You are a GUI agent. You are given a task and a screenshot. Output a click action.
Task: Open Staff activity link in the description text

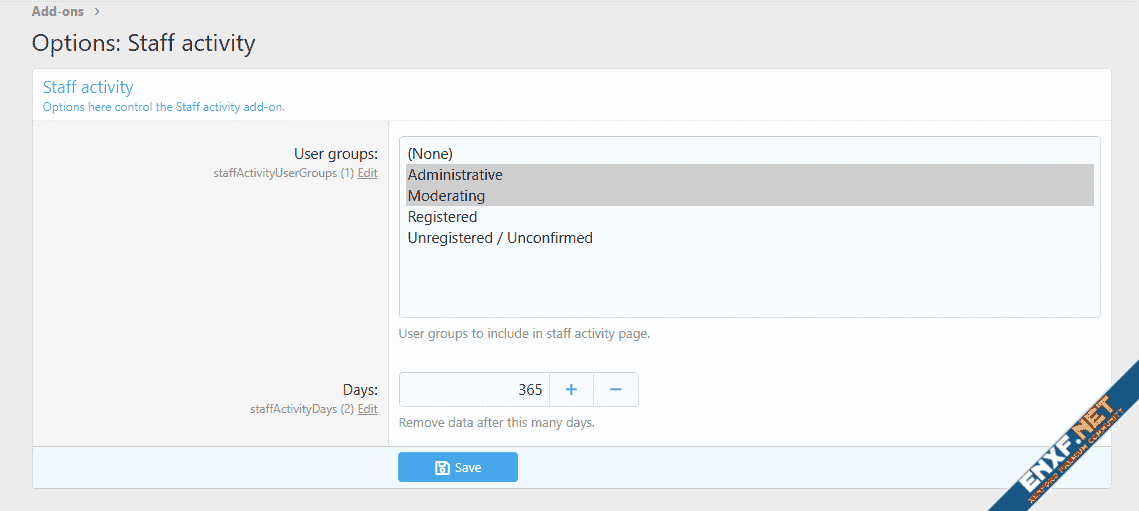208,107
